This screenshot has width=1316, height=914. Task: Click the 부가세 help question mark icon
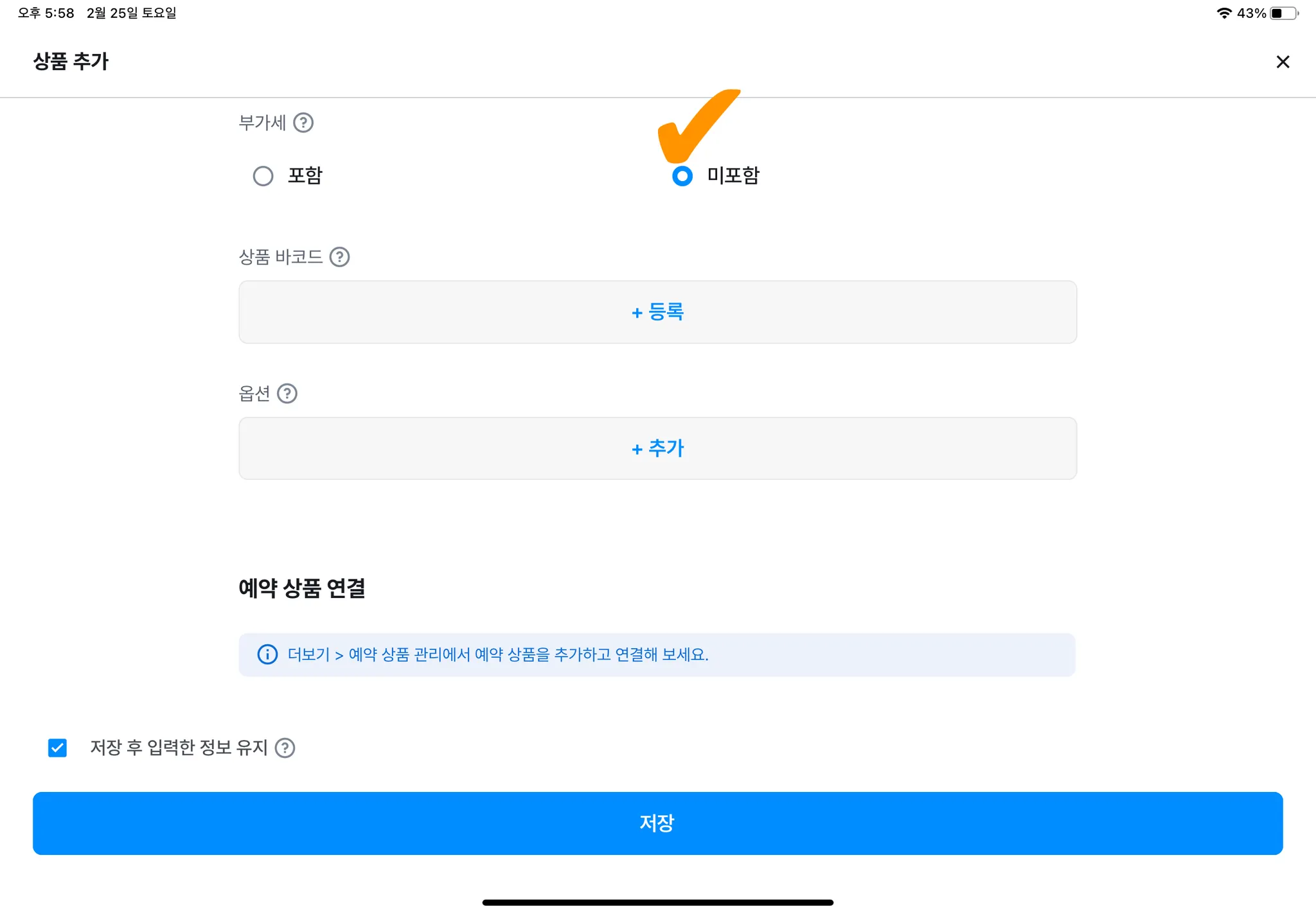(303, 123)
